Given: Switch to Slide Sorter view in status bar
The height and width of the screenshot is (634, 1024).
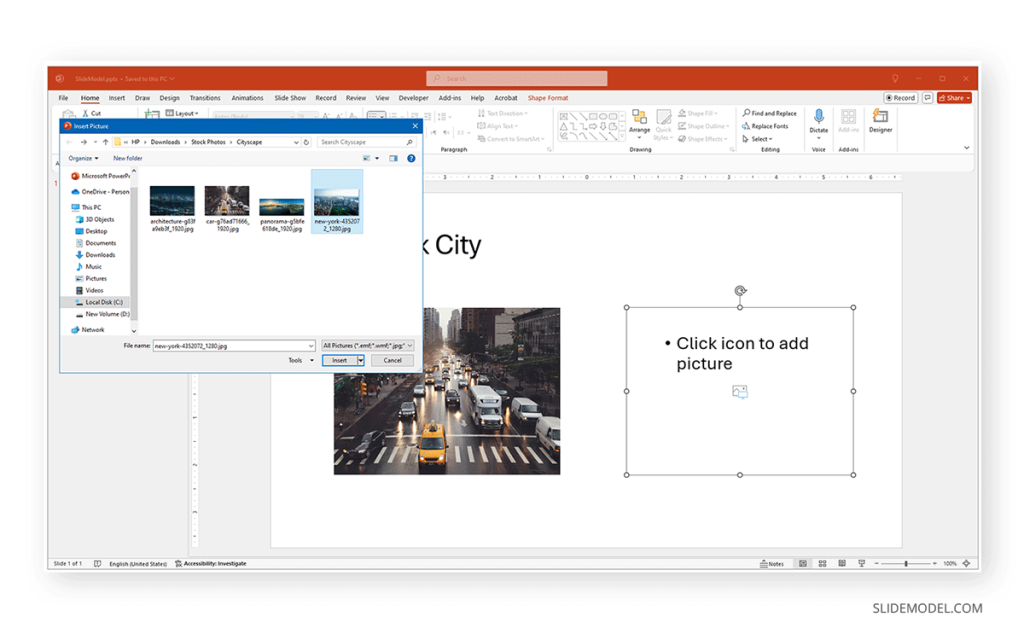Looking at the screenshot, I should tap(822, 564).
